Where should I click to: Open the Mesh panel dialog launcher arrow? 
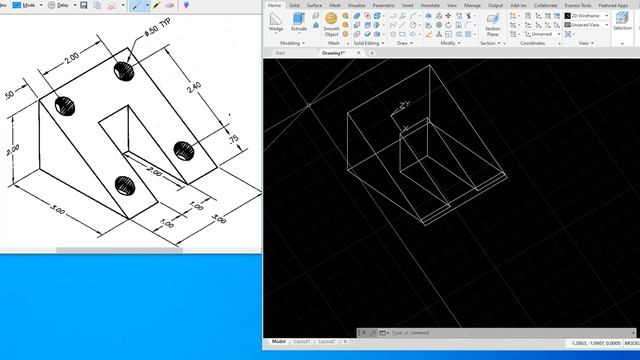pyautogui.click(x=347, y=44)
